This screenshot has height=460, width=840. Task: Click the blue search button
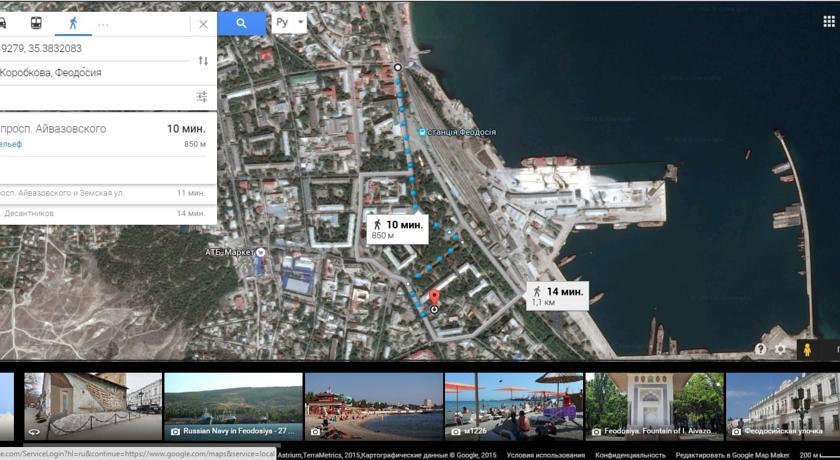[x=241, y=23]
